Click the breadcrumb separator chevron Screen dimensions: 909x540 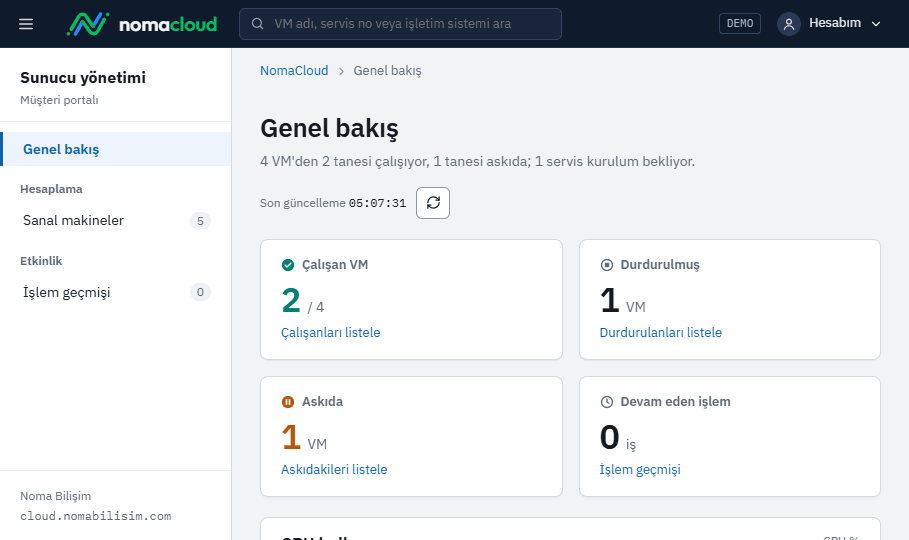(341, 71)
